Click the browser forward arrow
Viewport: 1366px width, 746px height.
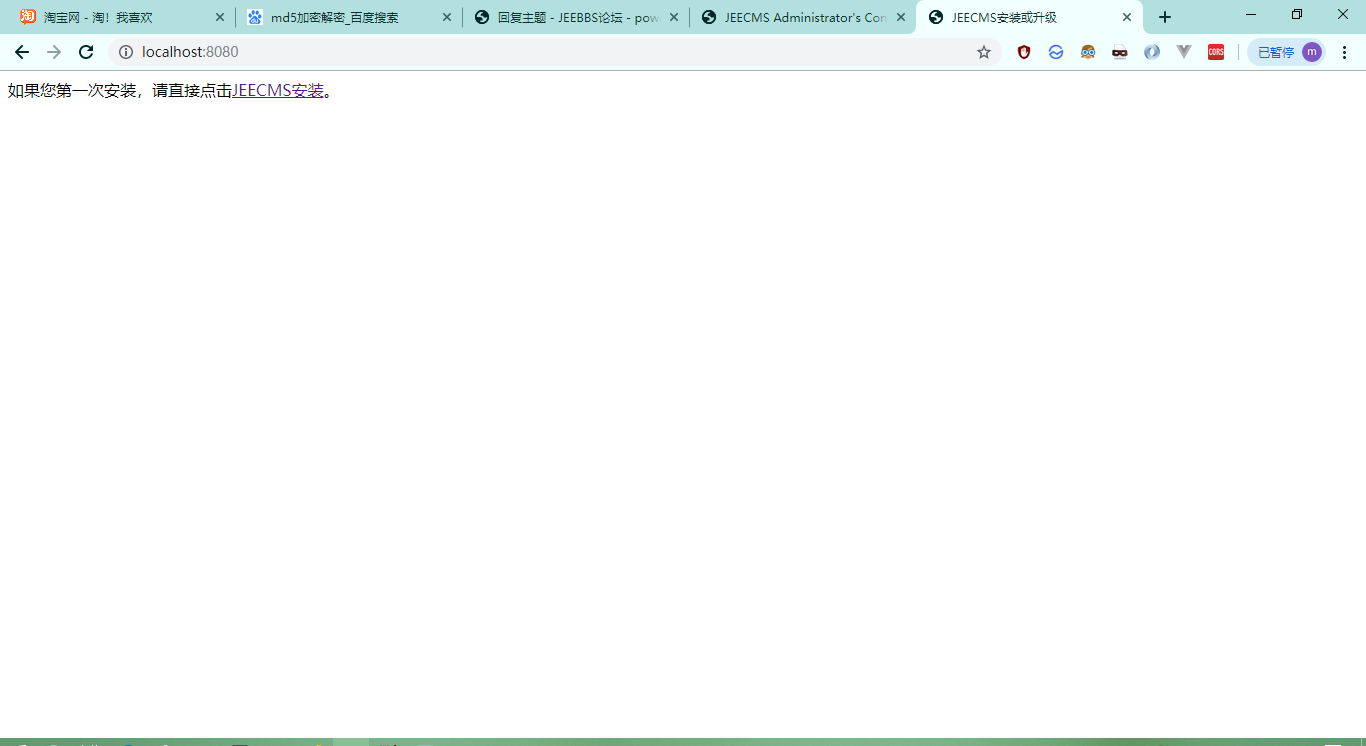pos(54,52)
